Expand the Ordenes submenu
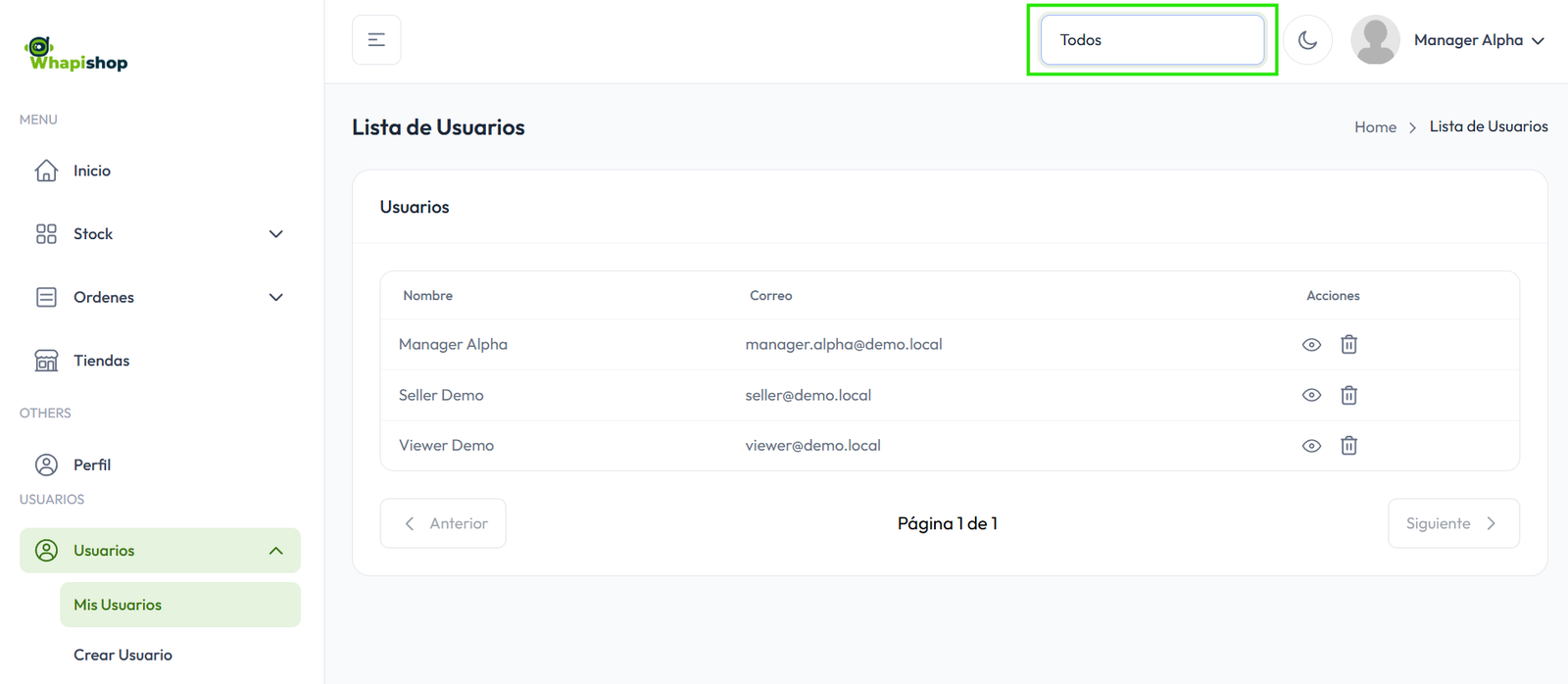The height and width of the screenshot is (684, 1568). (276, 297)
